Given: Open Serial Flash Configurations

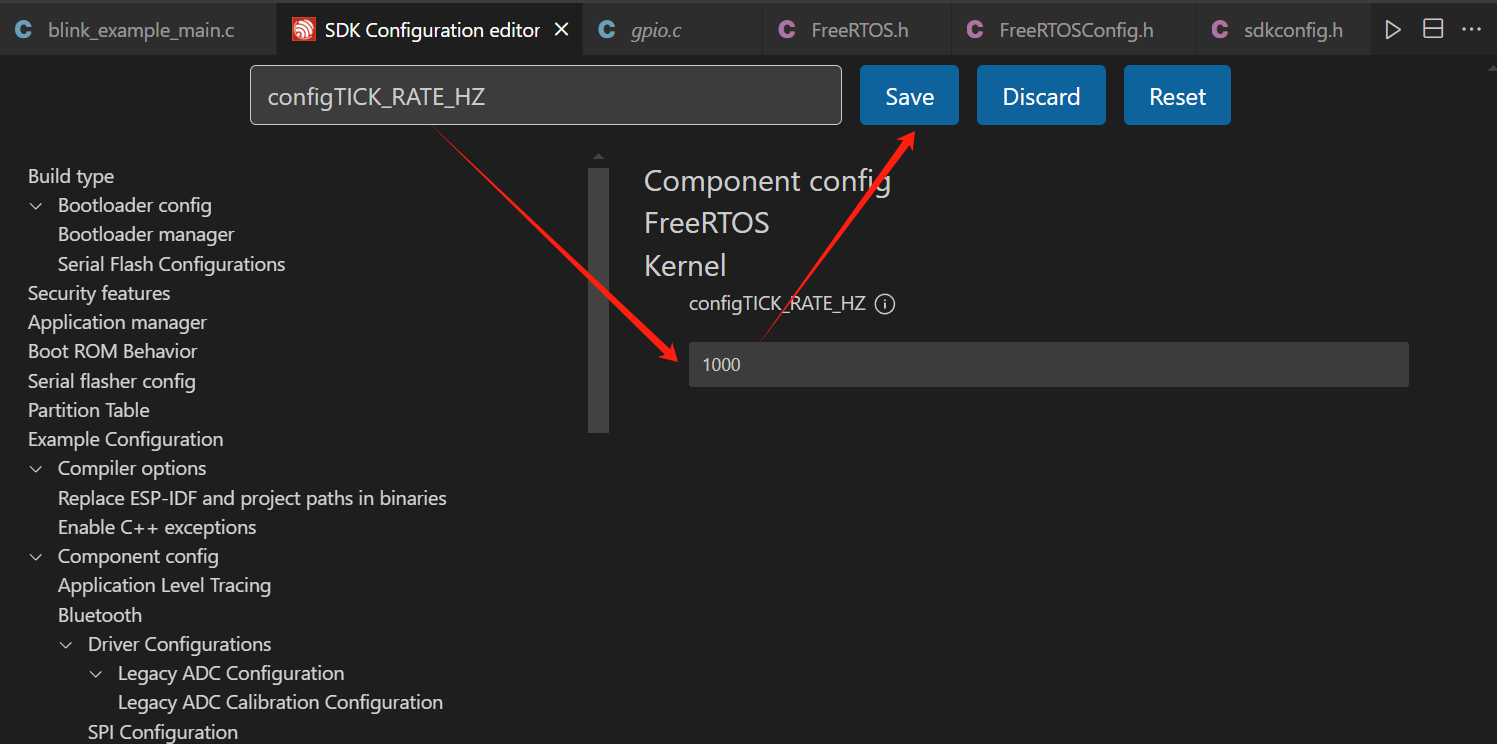Looking at the screenshot, I should click(172, 264).
